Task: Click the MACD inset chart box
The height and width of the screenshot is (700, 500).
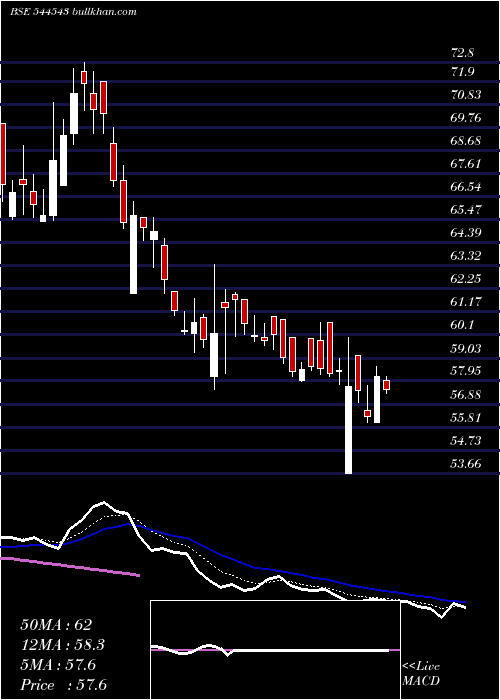Action: coord(275,650)
